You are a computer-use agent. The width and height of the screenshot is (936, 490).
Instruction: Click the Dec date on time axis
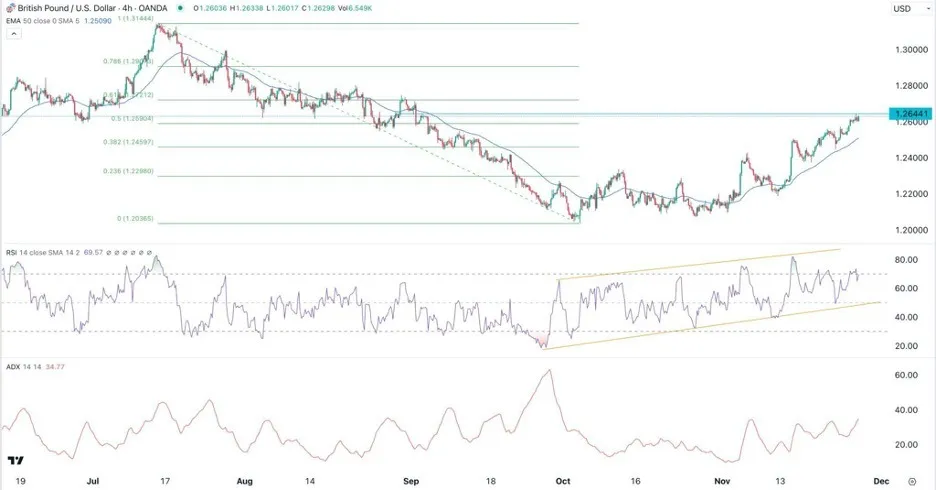[x=881, y=481]
